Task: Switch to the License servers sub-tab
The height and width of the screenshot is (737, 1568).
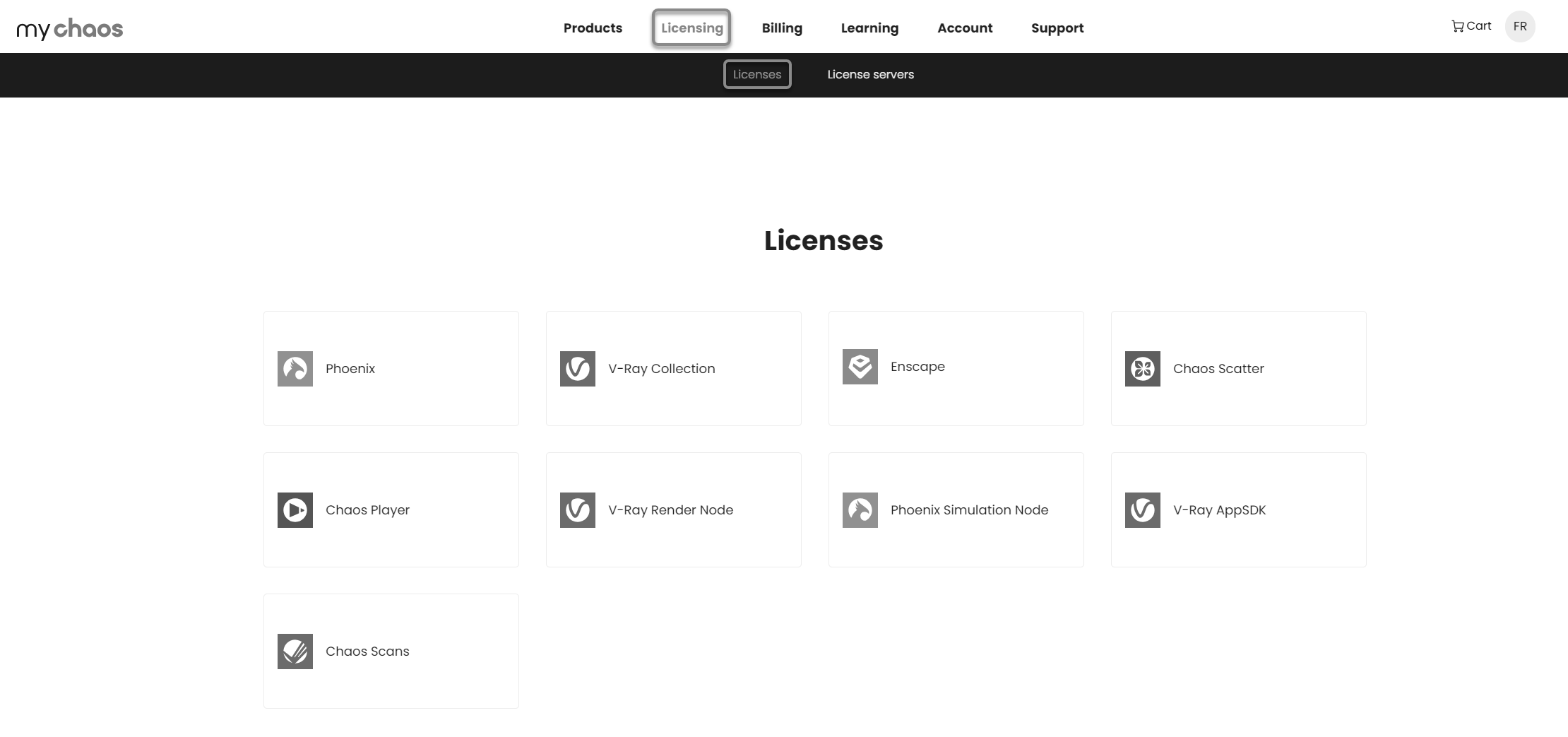Action: tap(870, 74)
